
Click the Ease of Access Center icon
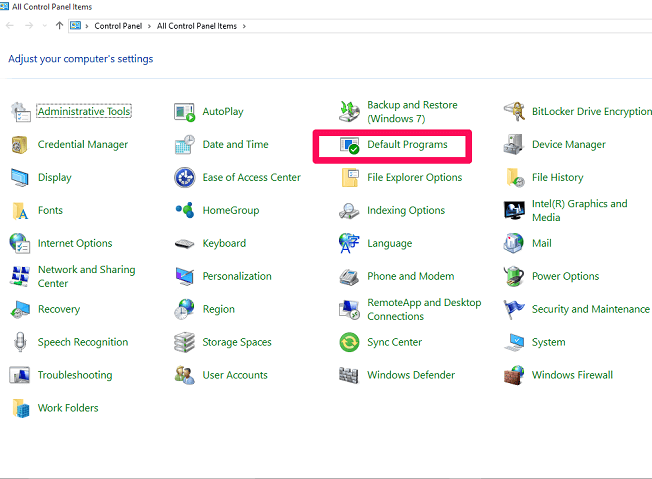point(184,178)
